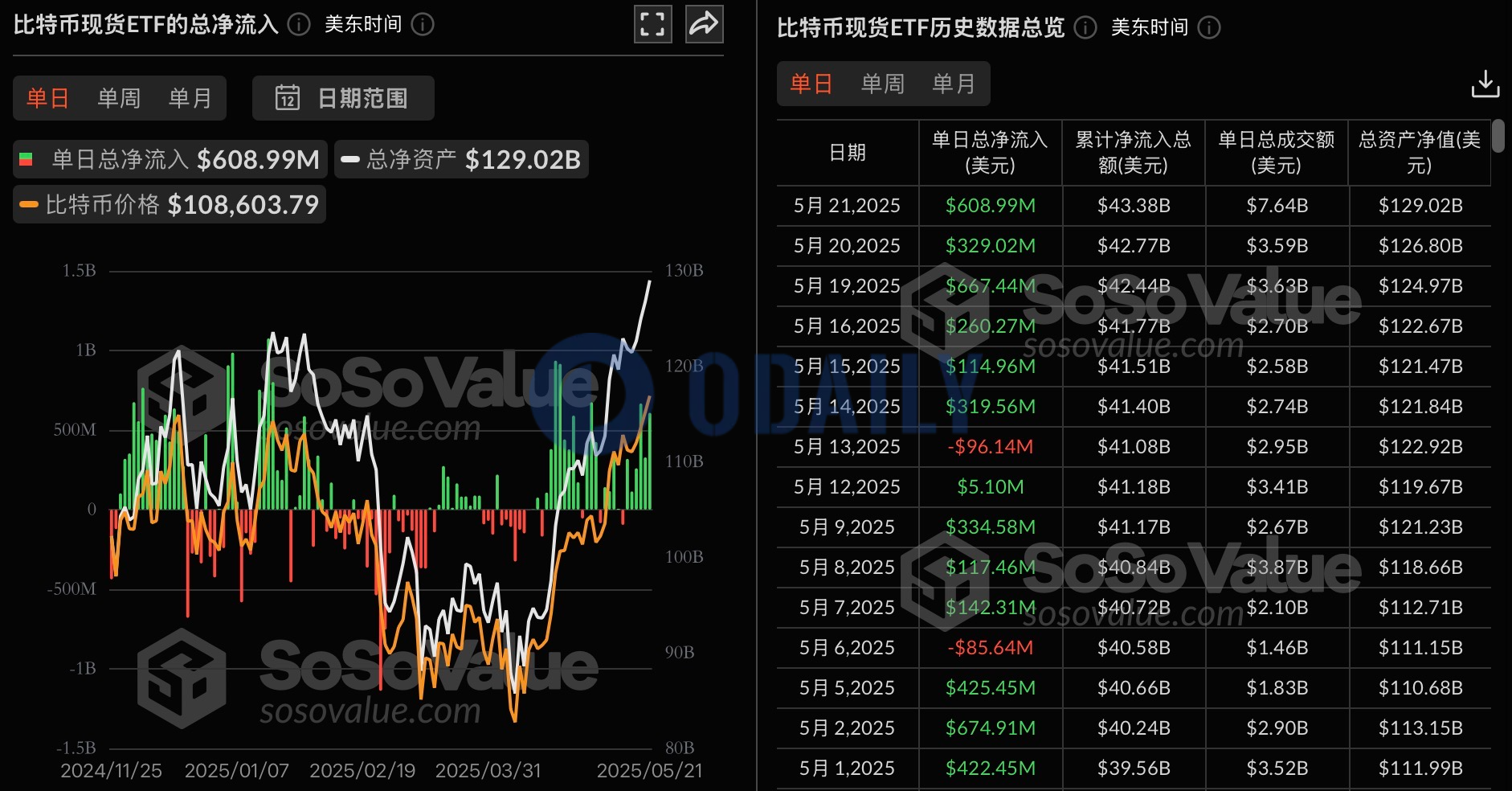The height and width of the screenshot is (791, 1512).
Task: Select the 5月 9,2025 date cell
Action: click(847, 527)
